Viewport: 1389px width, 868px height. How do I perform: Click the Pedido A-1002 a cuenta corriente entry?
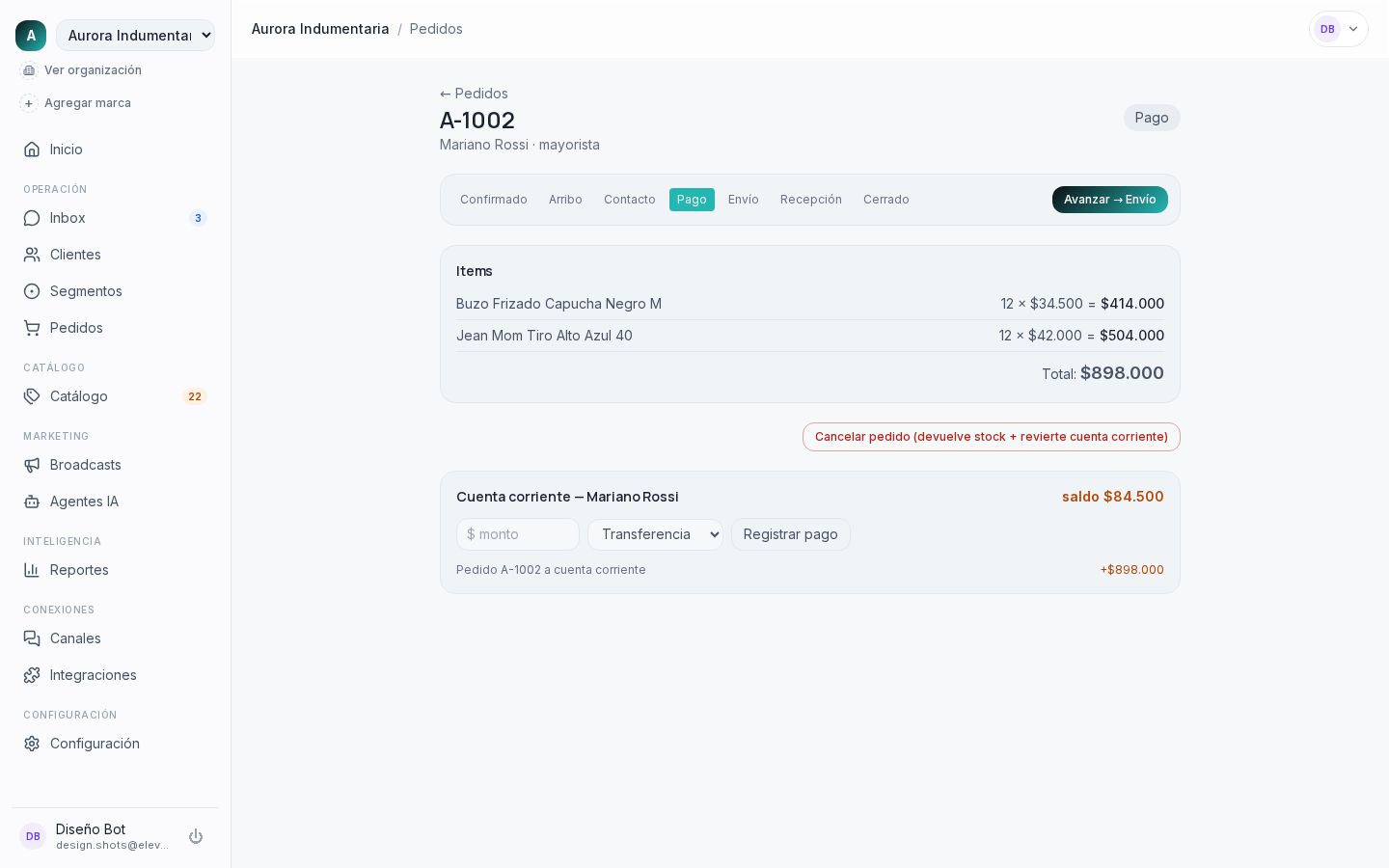[x=551, y=570]
